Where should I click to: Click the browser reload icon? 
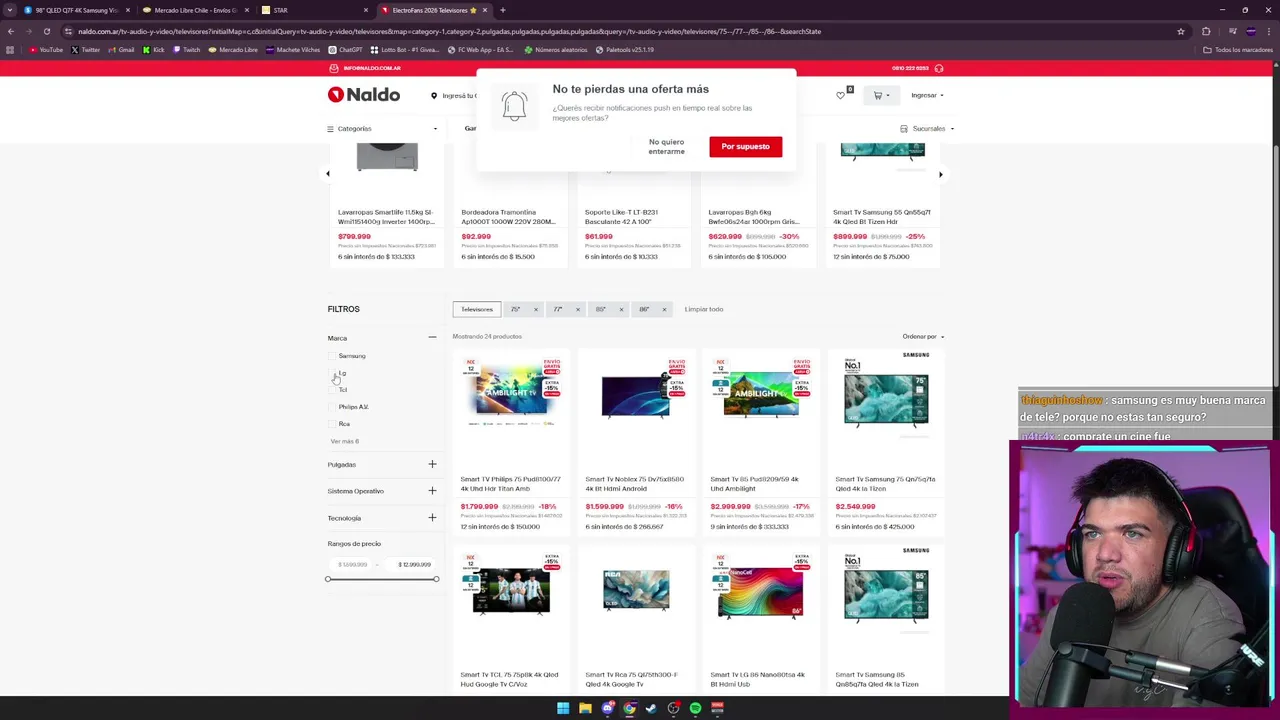46,31
